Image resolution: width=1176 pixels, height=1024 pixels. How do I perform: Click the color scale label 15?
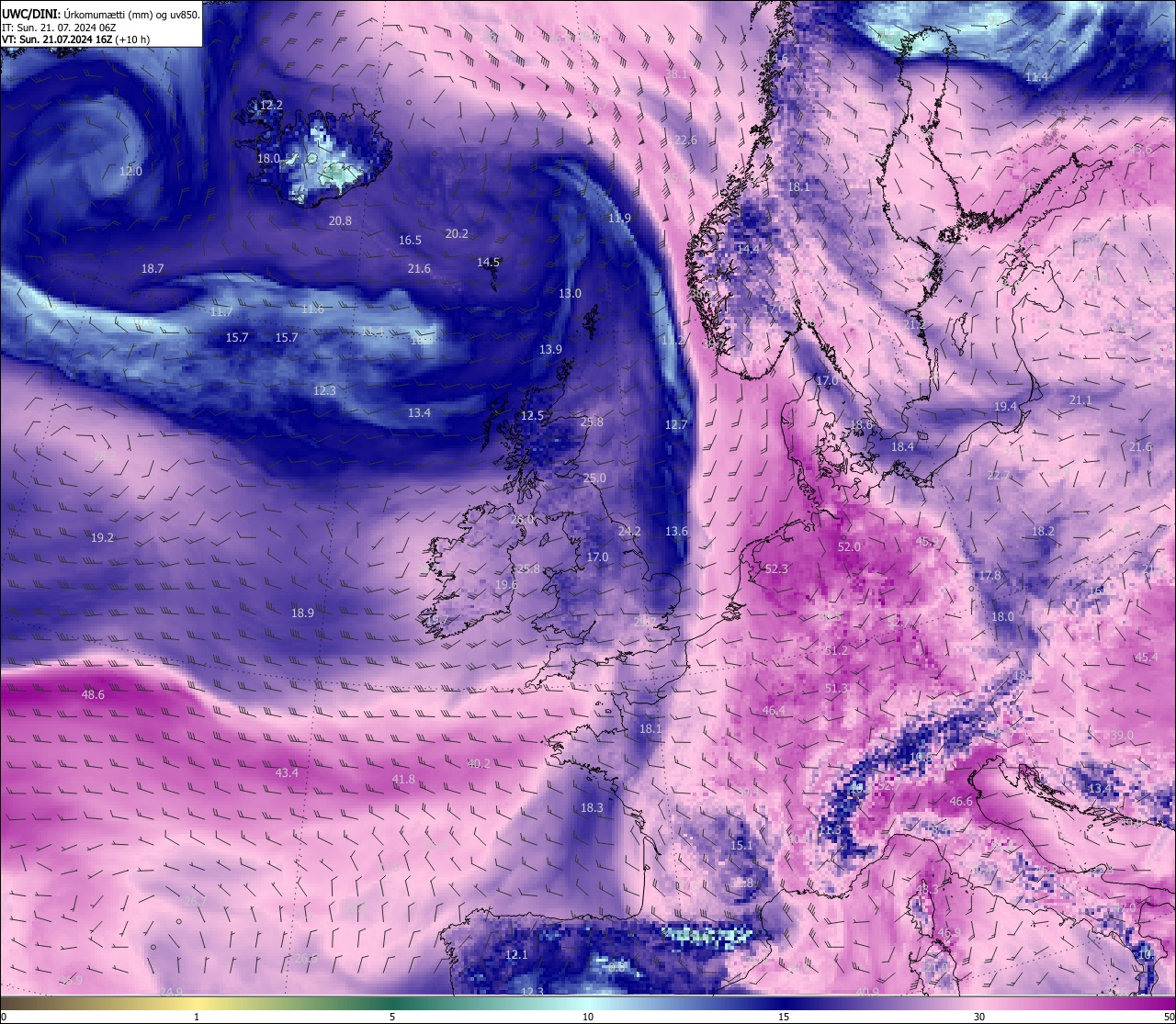784,1017
